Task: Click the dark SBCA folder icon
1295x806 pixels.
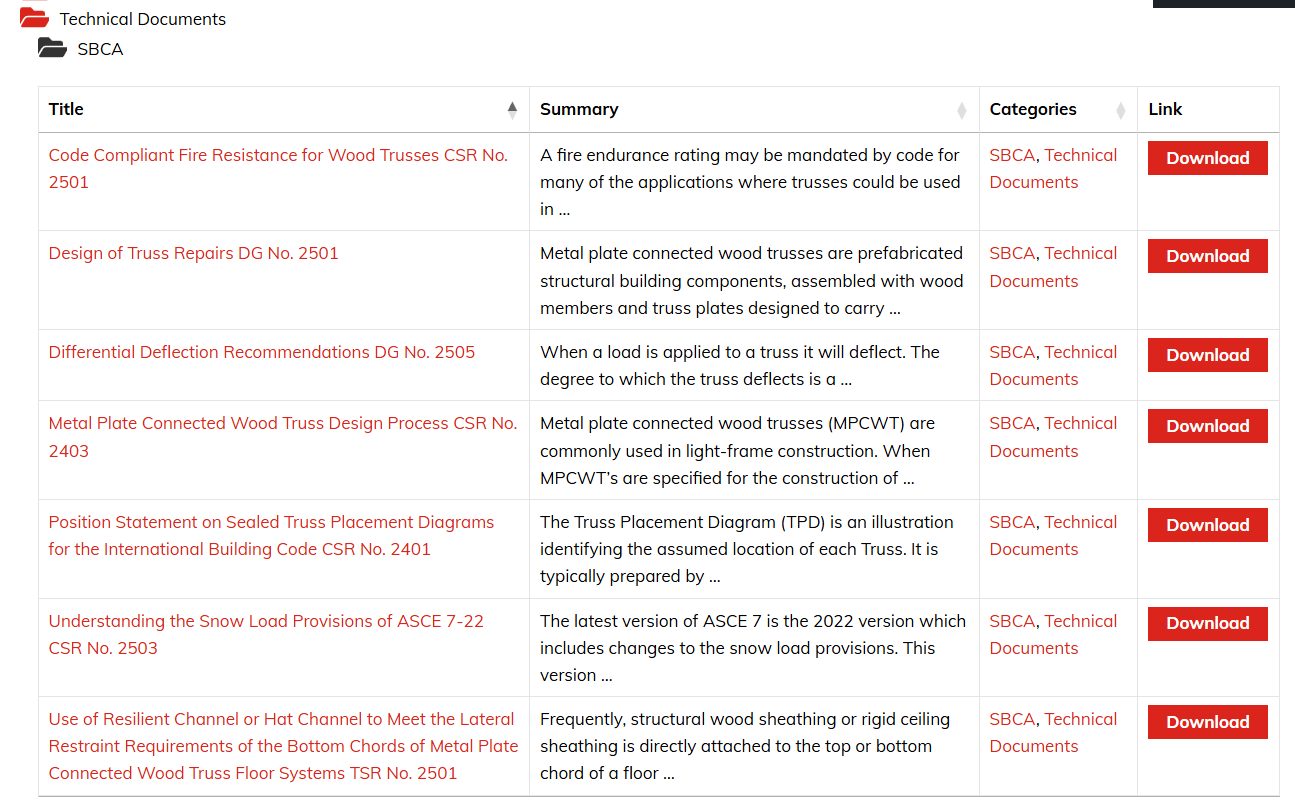Action: (x=52, y=48)
